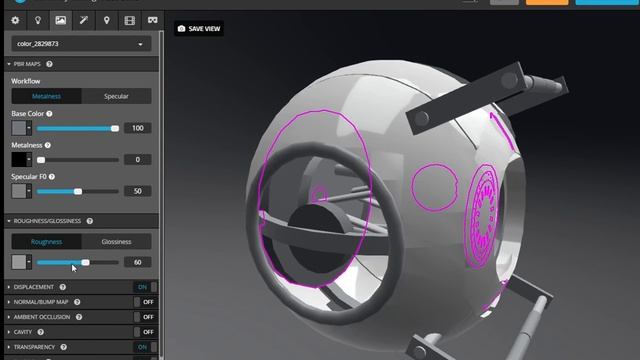Select the materials image tab
The height and width of the screenshot is (360, 640).
click(60, 20)
